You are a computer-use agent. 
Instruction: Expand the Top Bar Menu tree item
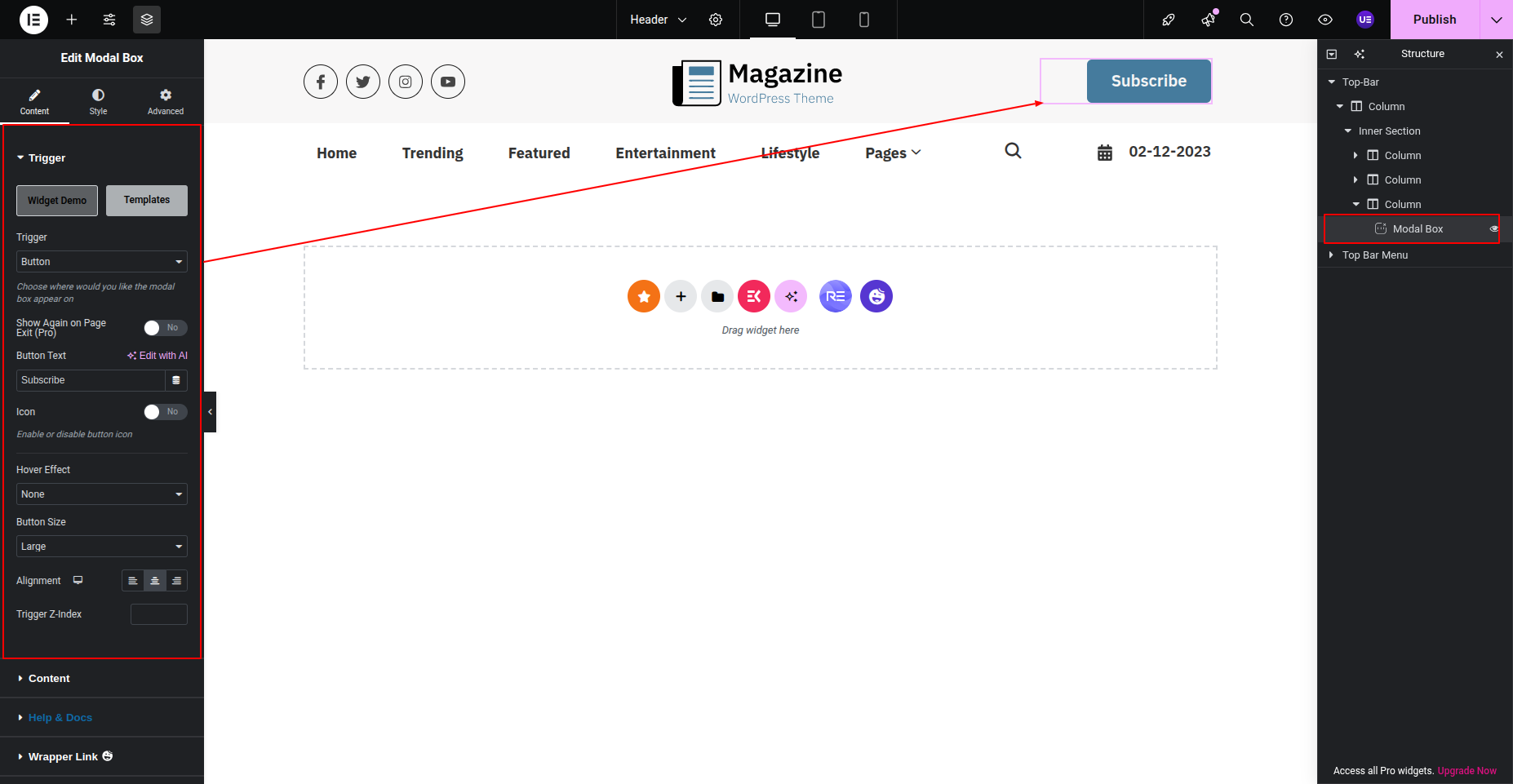[x=1332, y=255]
